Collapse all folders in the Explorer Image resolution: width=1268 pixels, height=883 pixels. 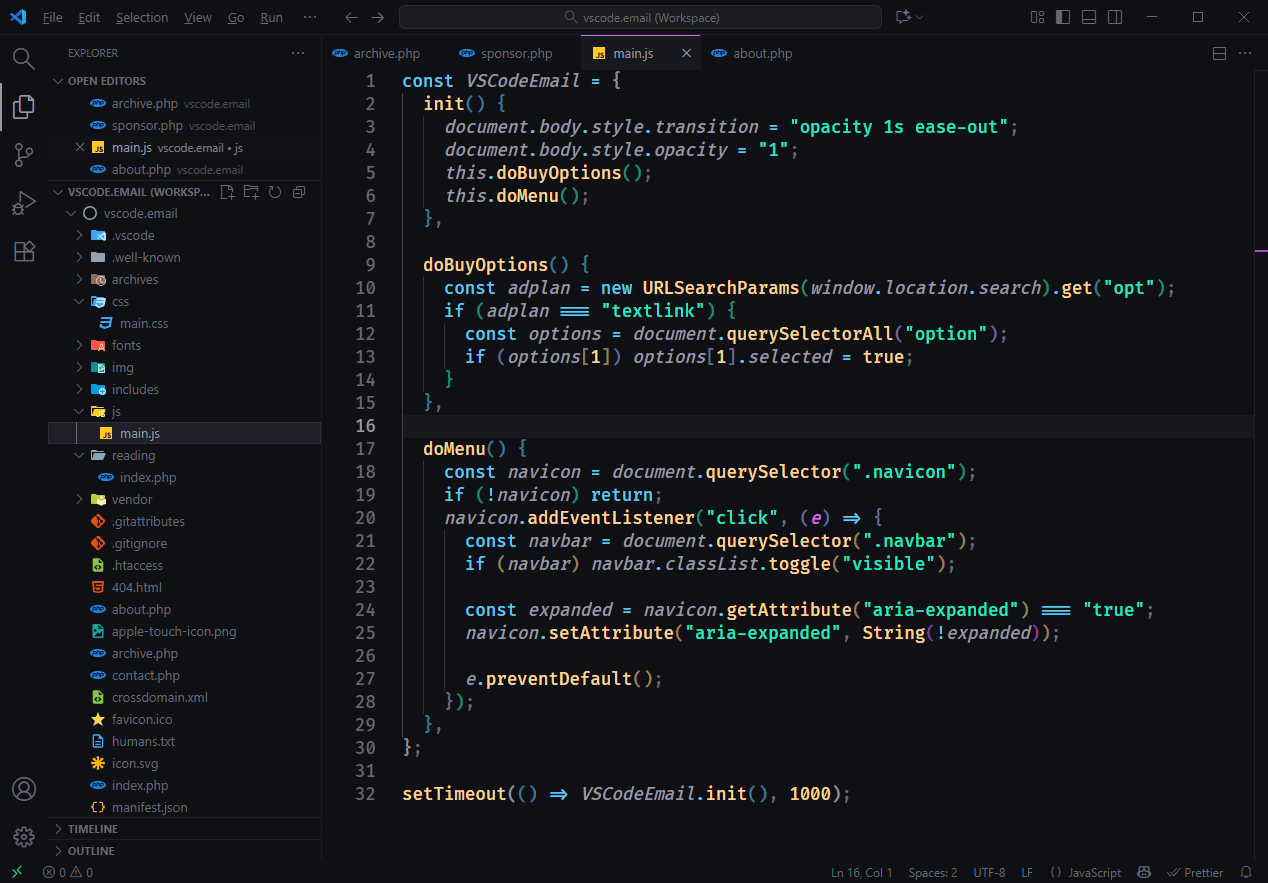[x=298, y=191]
